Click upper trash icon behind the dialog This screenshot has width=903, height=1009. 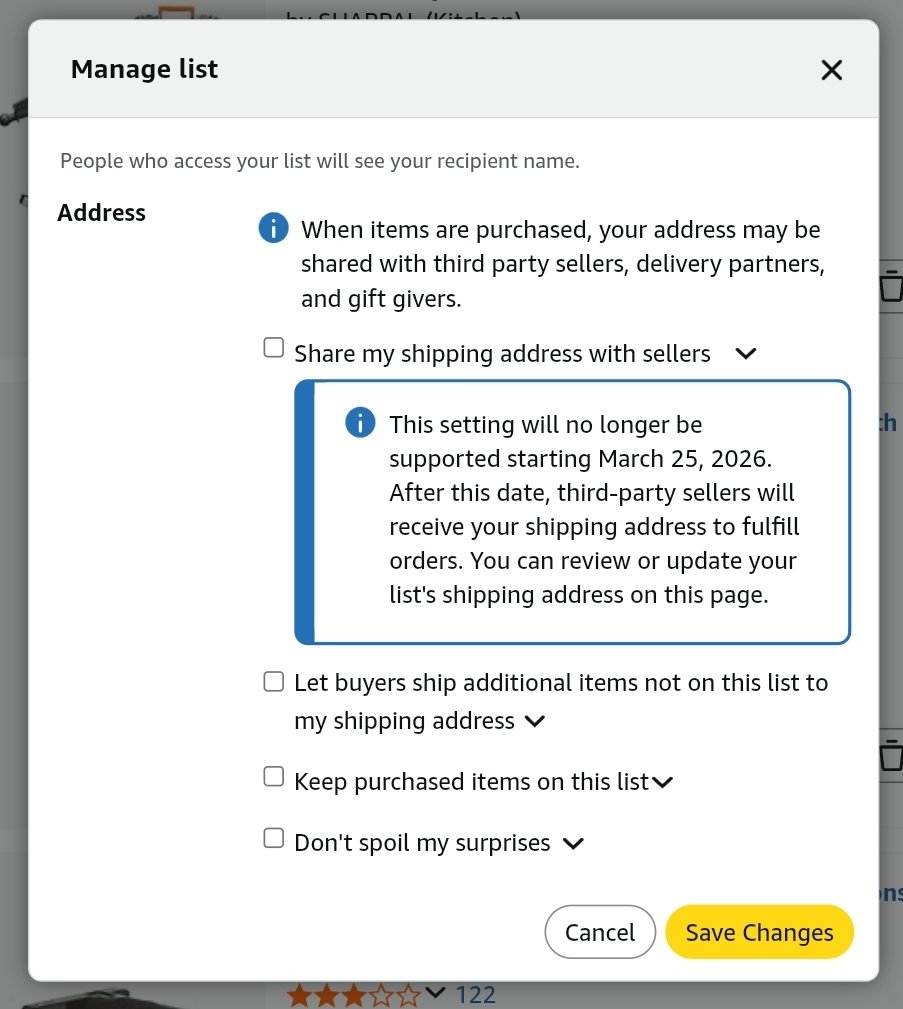pos(891,286)
